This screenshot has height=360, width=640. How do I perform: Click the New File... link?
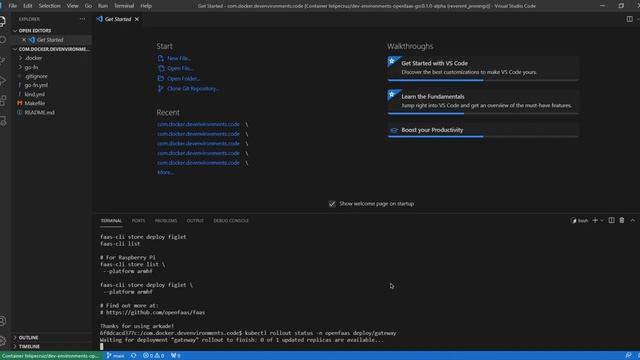tap(174, 58)
